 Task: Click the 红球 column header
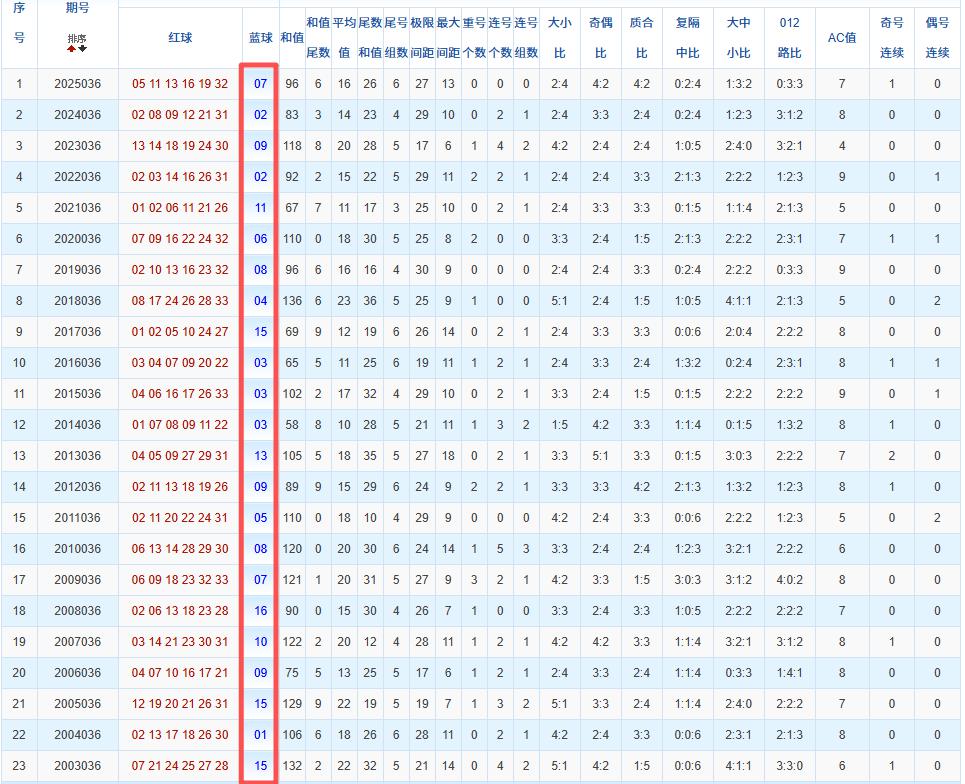click(x=180, y=37)
